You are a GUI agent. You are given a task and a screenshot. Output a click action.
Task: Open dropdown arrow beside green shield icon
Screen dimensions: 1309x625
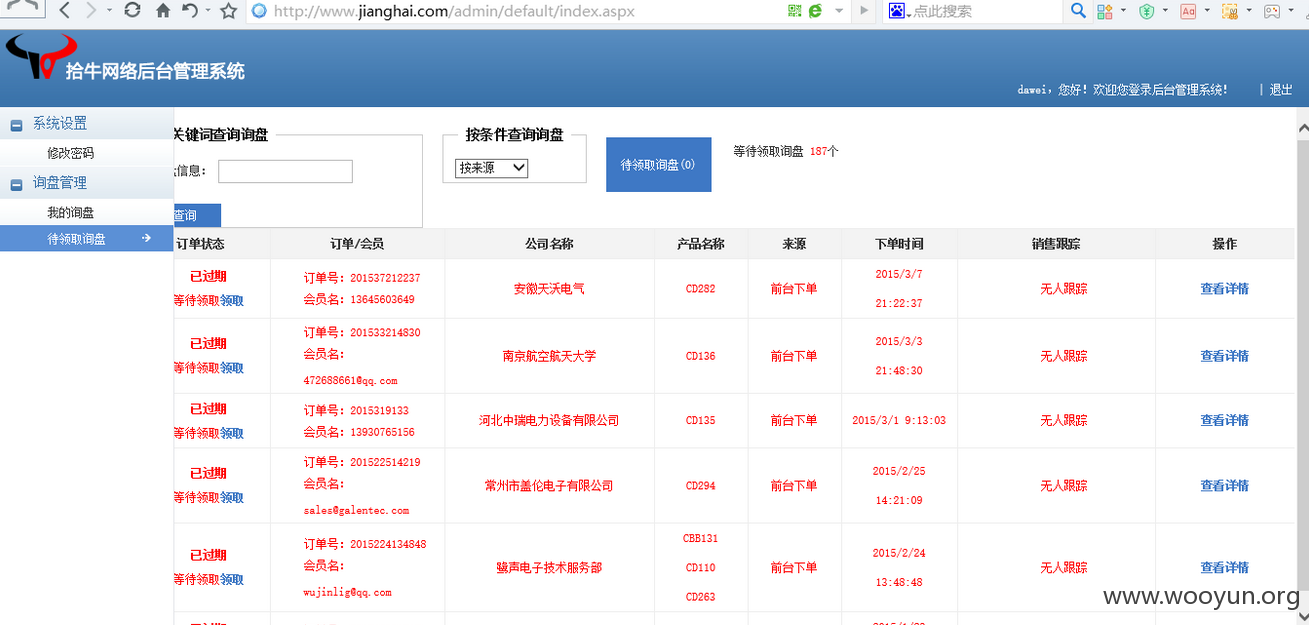coord(1165,11)
